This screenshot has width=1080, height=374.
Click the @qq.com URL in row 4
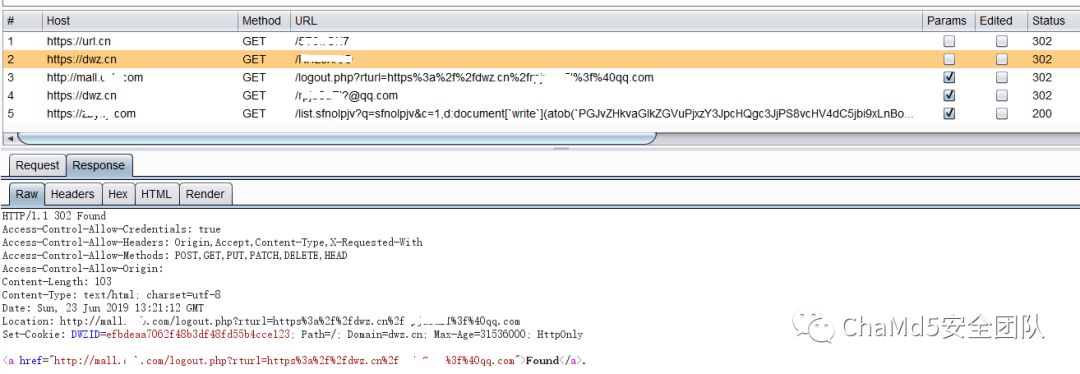[x=346, y=95]
